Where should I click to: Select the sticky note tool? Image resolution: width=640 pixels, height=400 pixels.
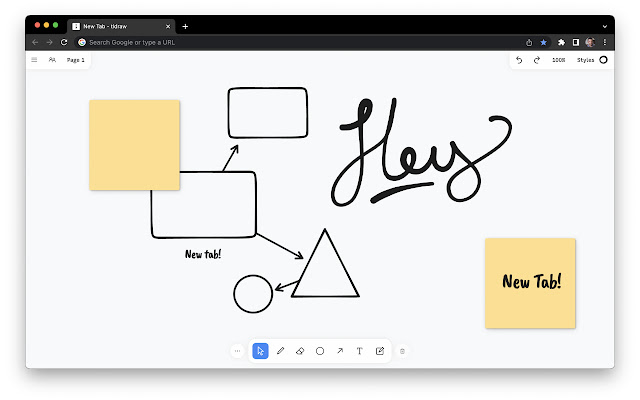380,351
